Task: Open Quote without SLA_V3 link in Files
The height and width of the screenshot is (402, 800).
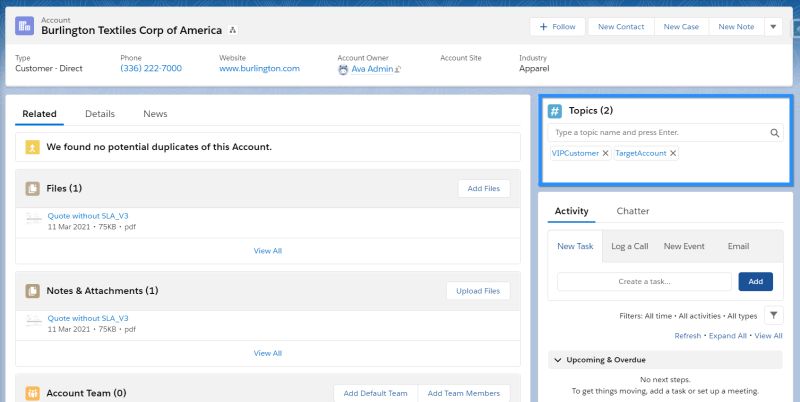Action: (88, 216)
